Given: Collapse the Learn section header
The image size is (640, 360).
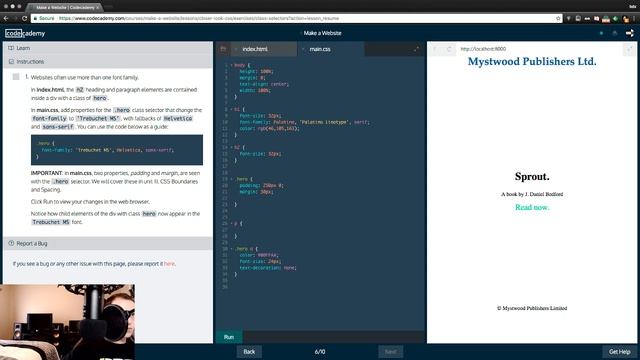Looking at the screenshot, I should [108, 48].
